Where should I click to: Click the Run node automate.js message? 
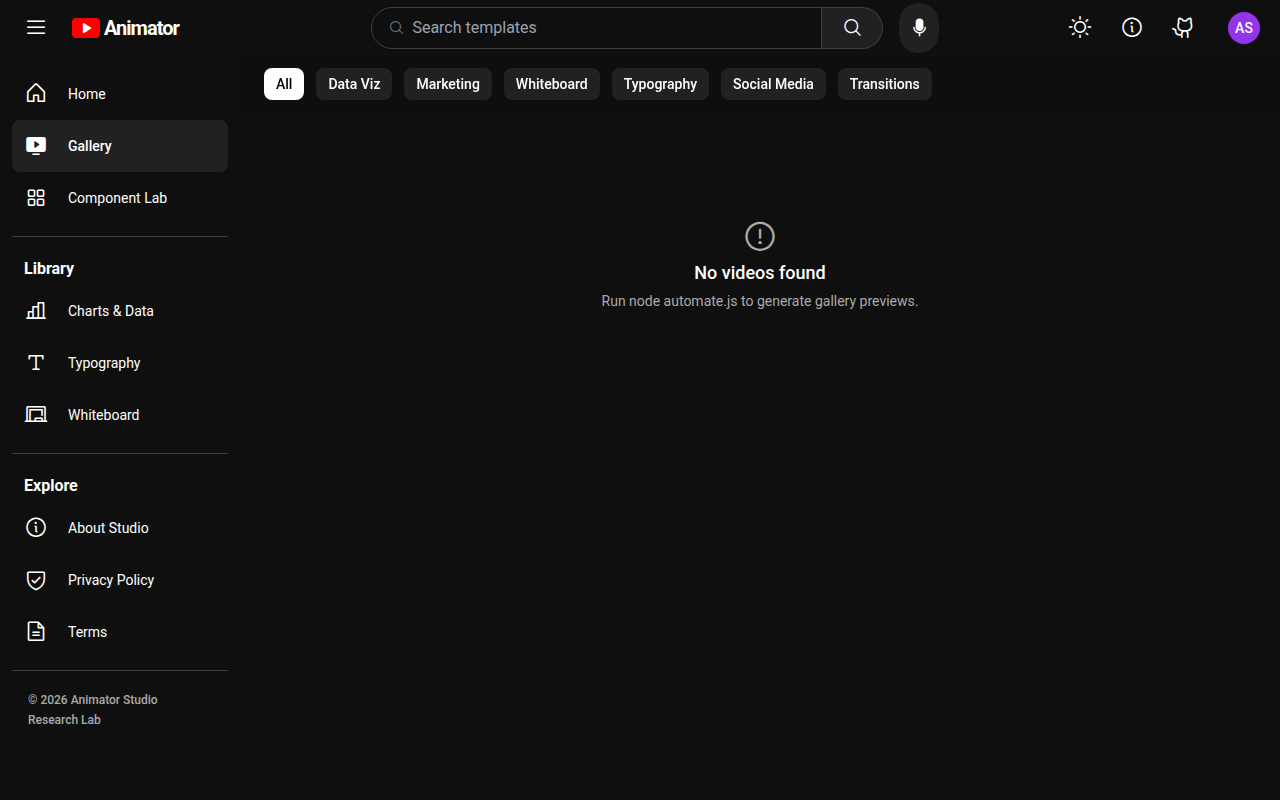[760, 301]
